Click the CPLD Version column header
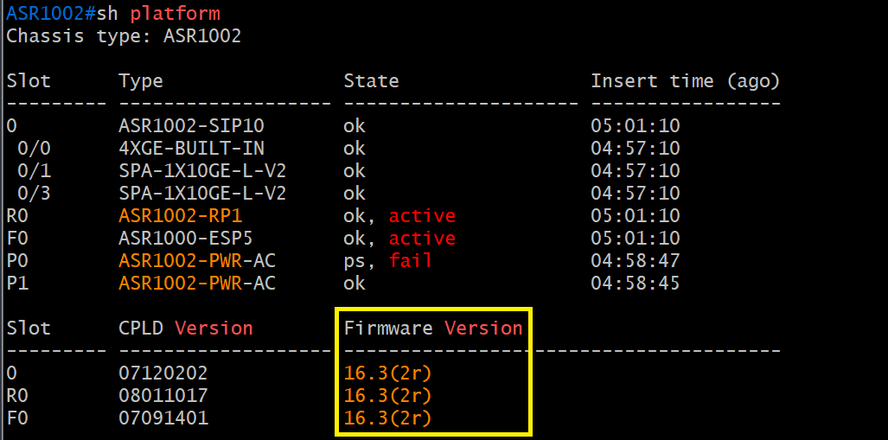The width and height of the screenshot is (888, 440). 186,328
